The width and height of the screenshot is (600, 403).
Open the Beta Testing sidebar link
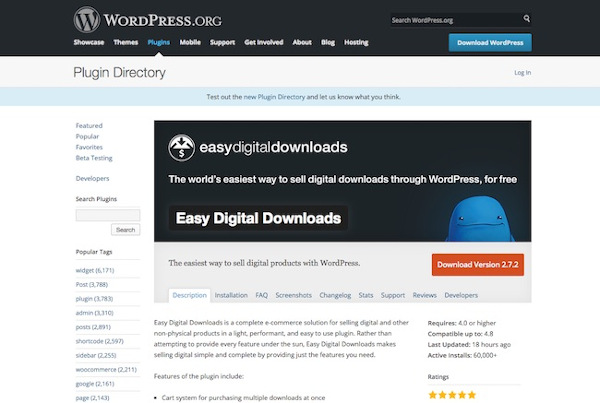(x=94, y=158)
